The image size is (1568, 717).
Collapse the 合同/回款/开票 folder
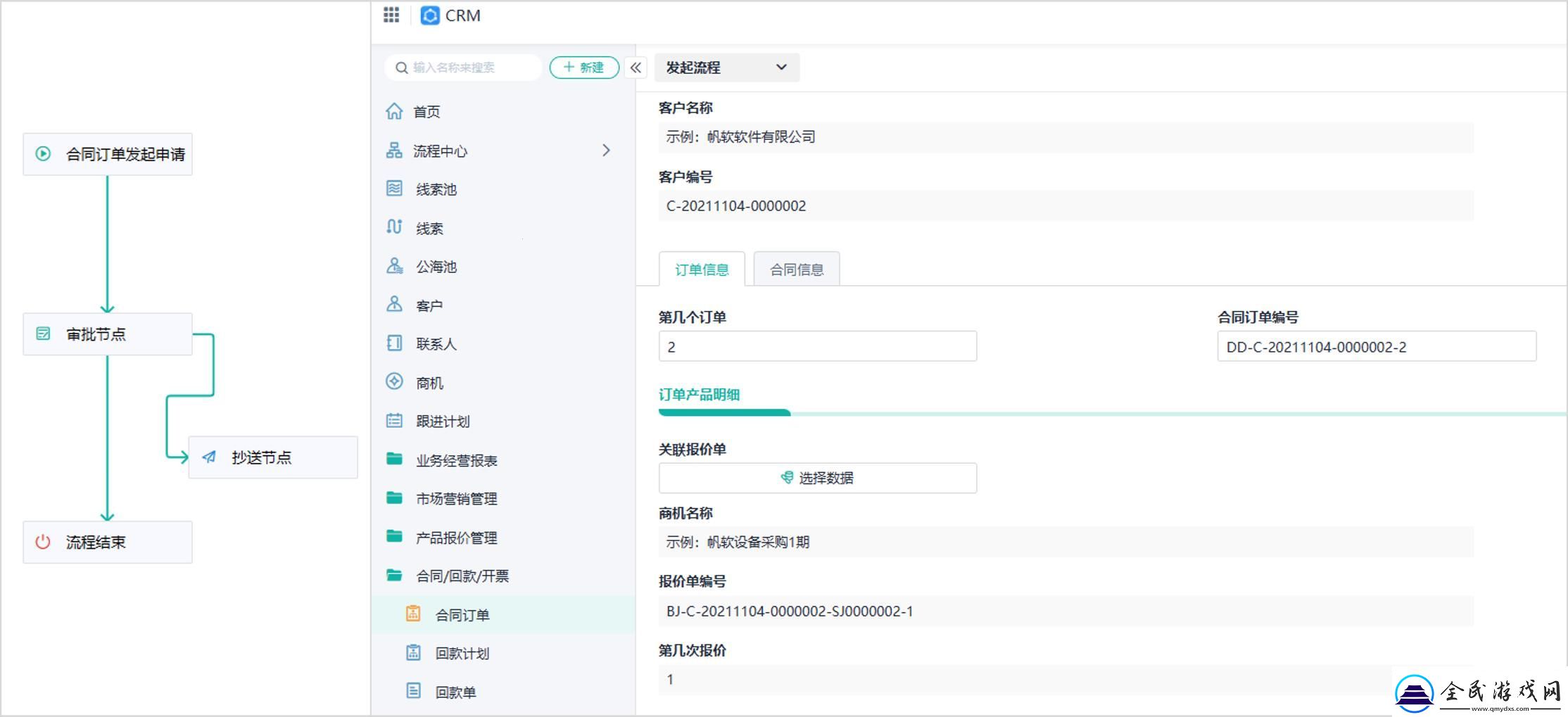point(503,576)
